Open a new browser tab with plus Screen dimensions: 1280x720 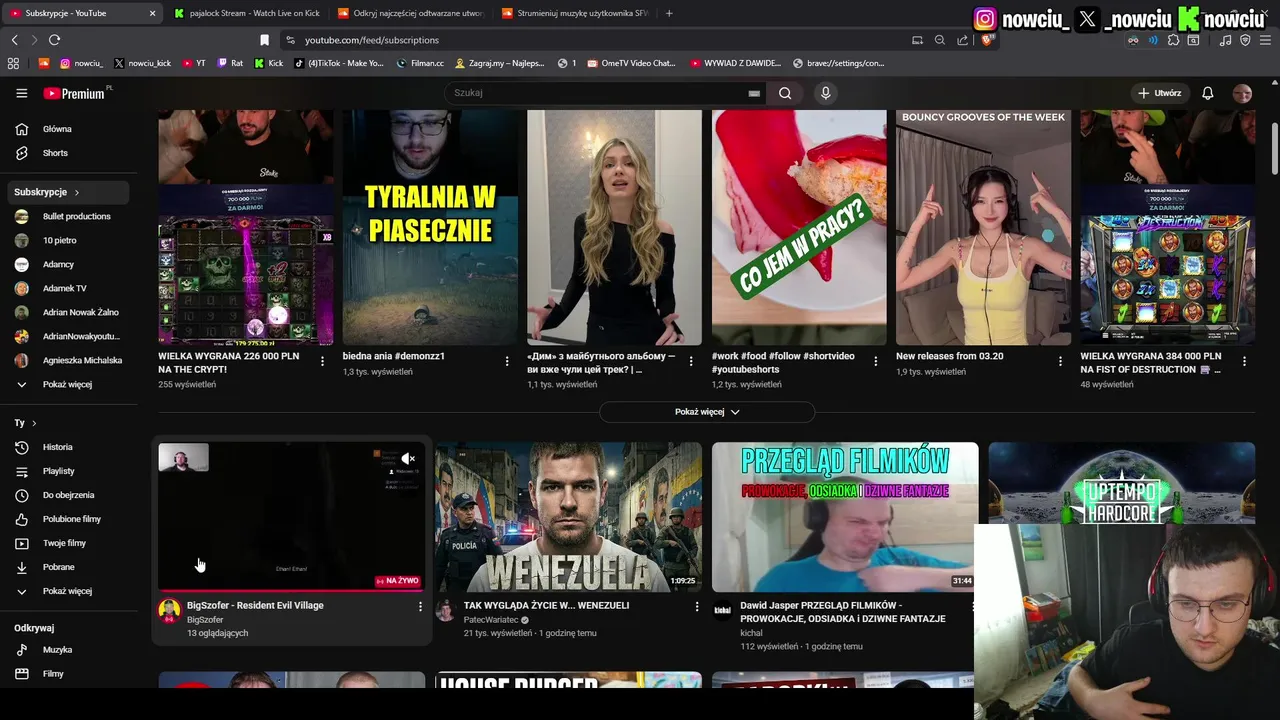[669, 13]
